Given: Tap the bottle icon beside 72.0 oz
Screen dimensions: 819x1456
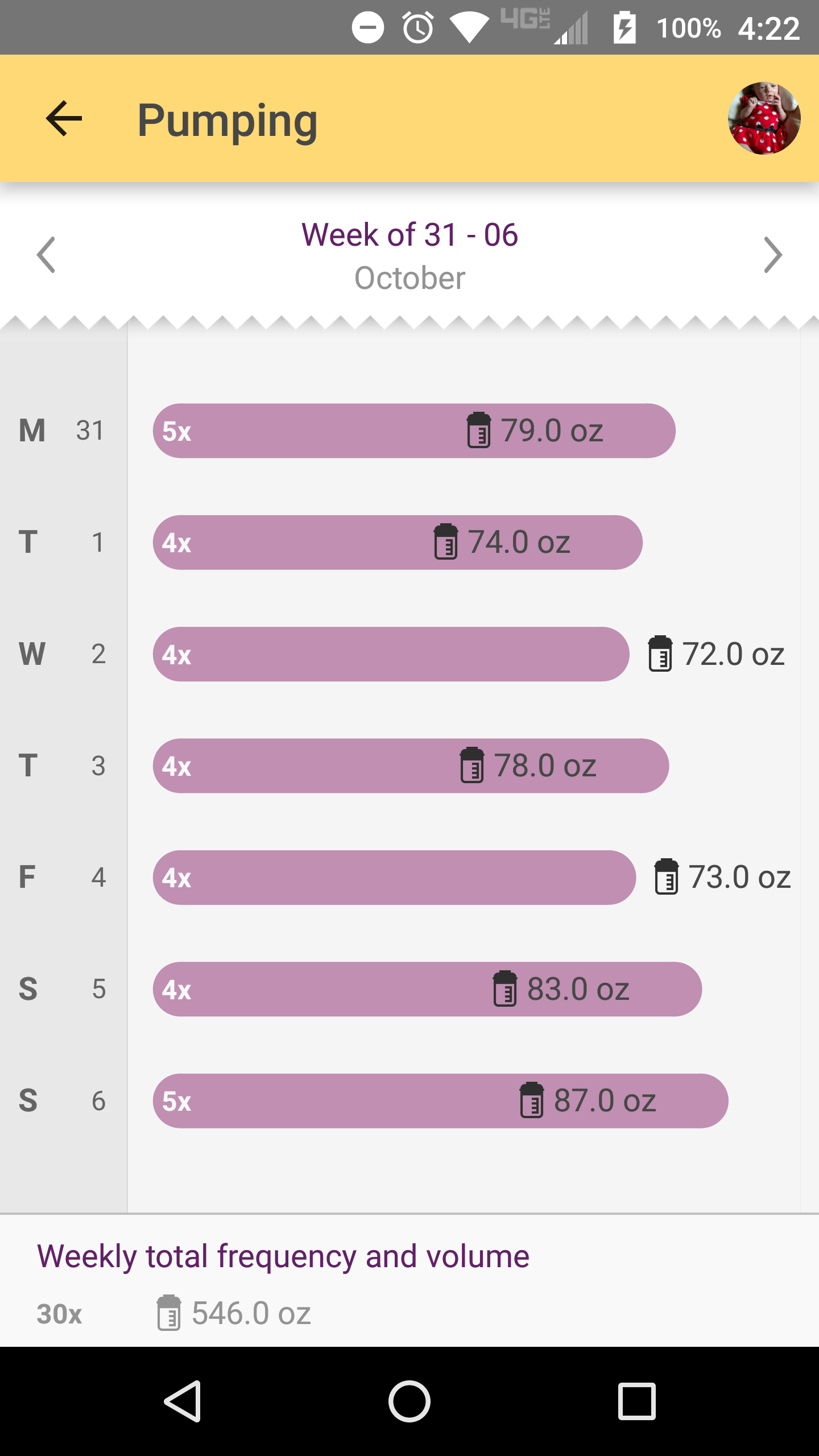Looking at the screenshot, I should 660,654.
